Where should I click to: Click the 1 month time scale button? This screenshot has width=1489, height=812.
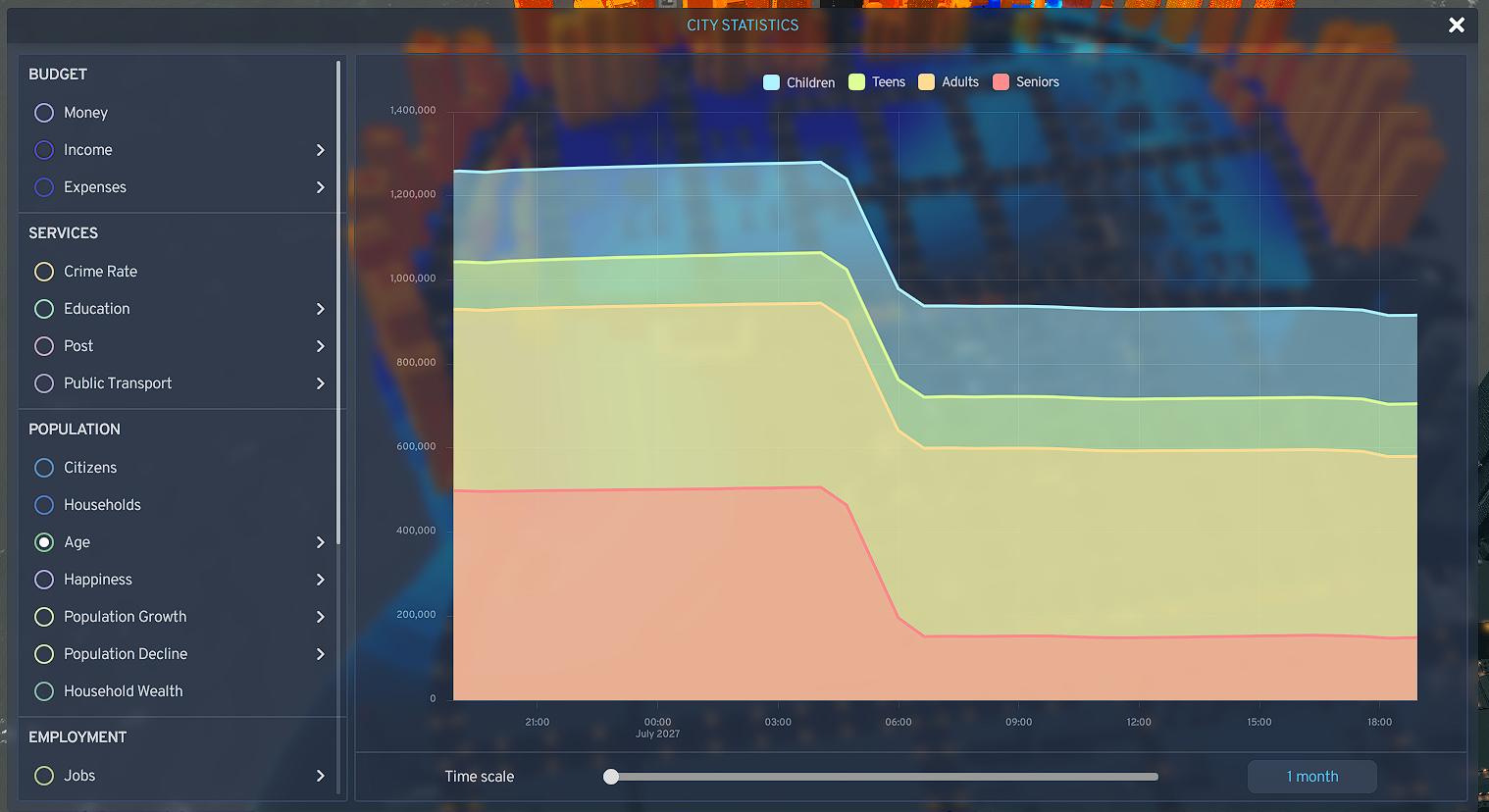[1311, 776]
